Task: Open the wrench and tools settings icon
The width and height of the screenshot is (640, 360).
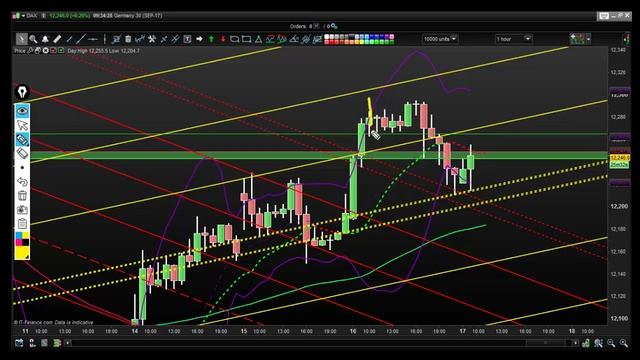Action: pos(152,39)
